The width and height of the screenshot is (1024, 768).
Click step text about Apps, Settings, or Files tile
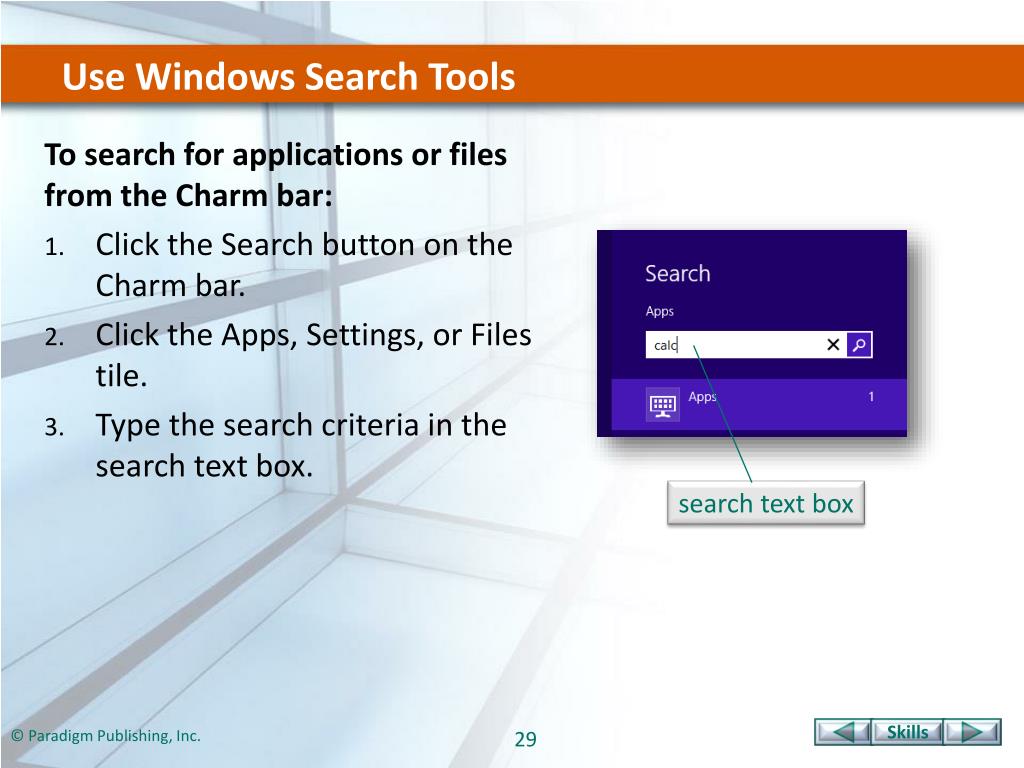click(x=313, y=355)
